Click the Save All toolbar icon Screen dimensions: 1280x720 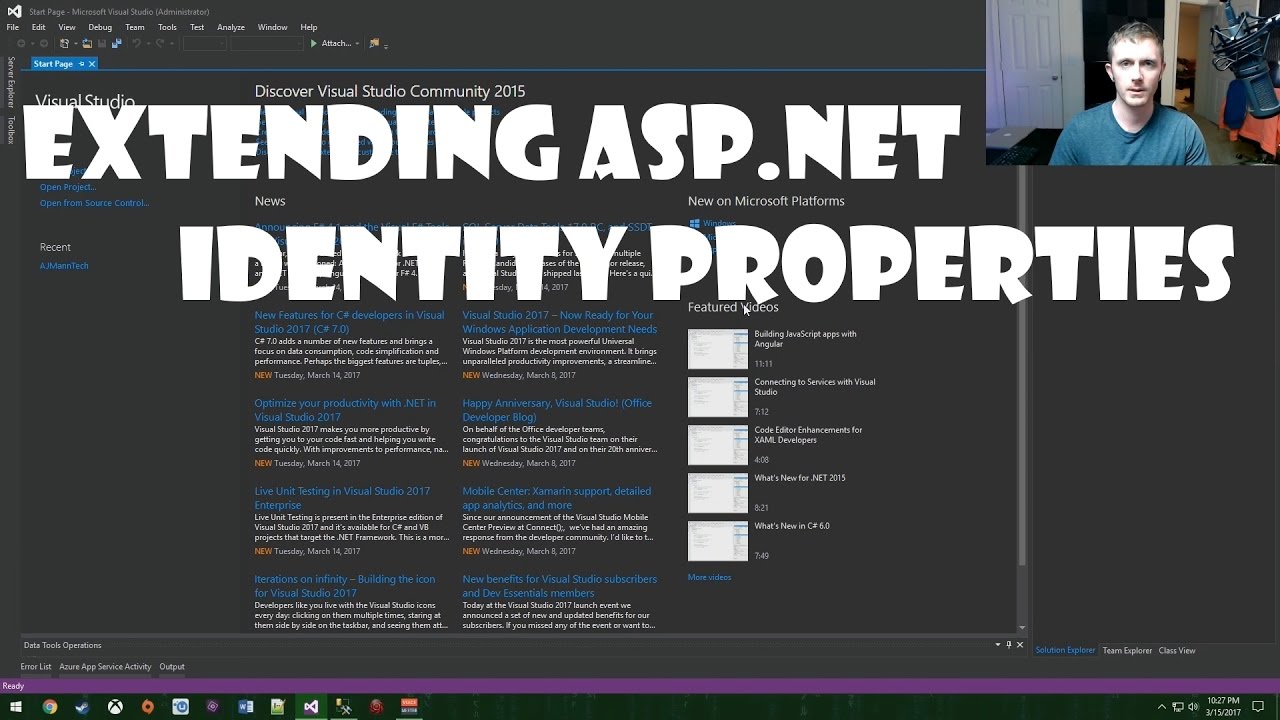116,43
